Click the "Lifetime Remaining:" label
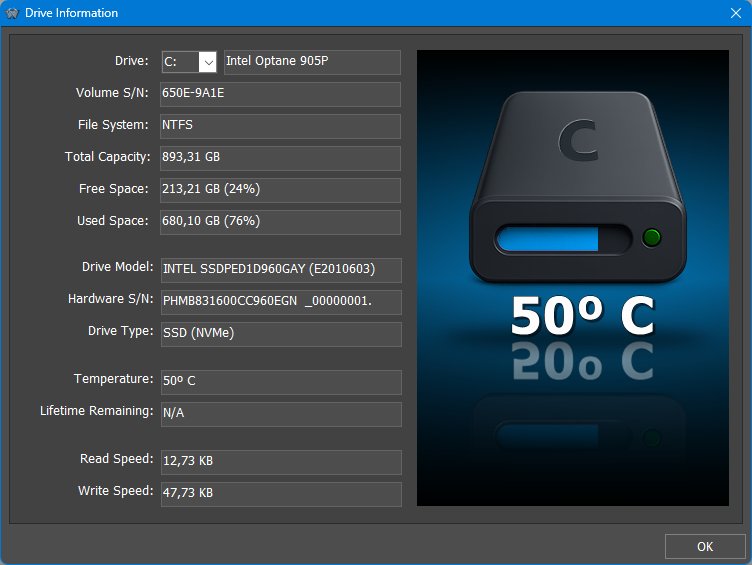 [96, 411]
